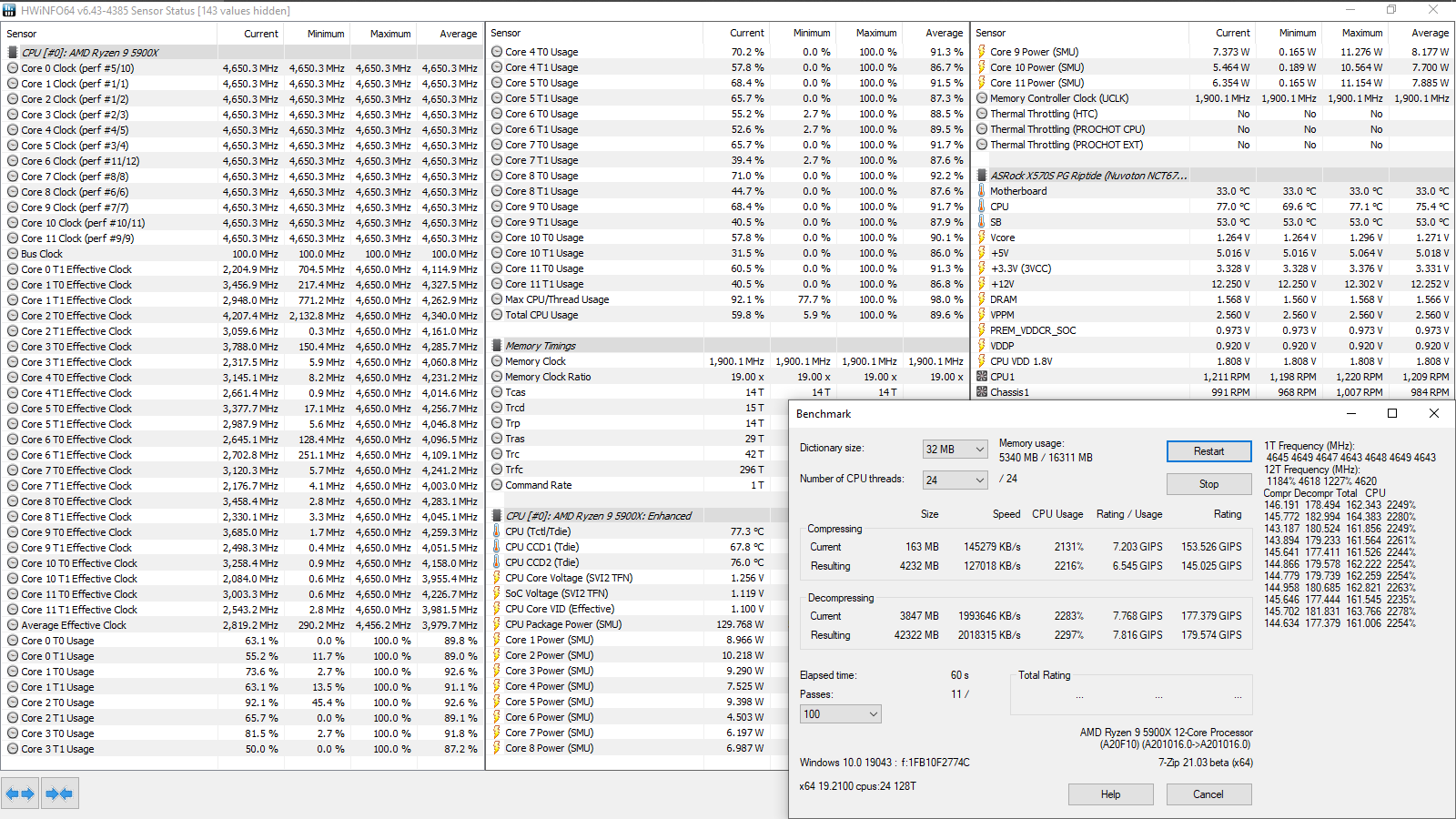Click the Memory usage value 5340 MB / 16311 MB

[1046, 458]
